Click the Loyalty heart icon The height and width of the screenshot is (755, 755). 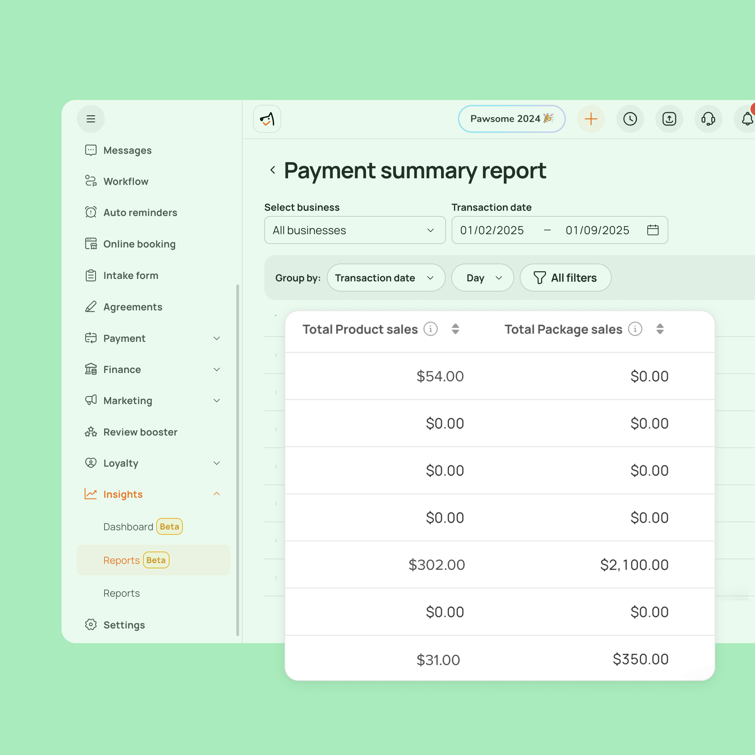point(91,463)
